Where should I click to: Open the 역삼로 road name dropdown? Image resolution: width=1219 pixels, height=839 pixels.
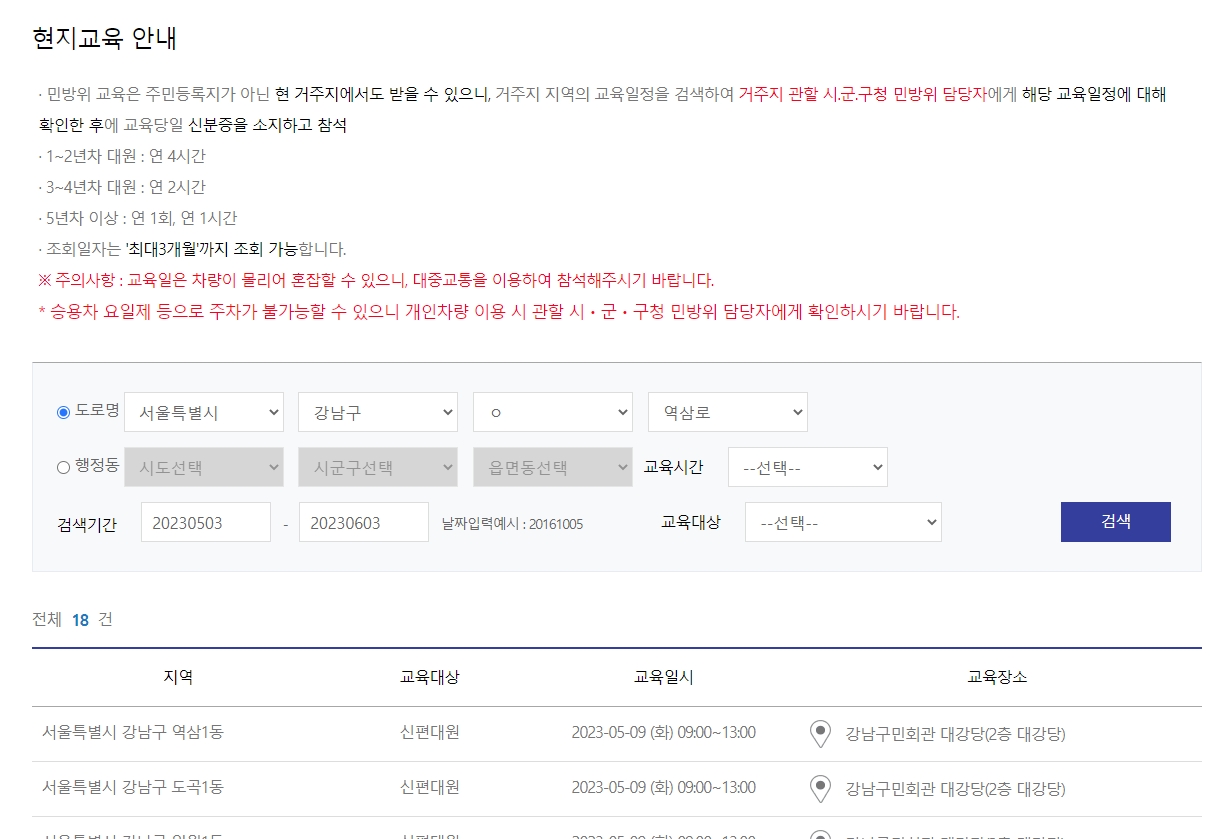(727, 412)
